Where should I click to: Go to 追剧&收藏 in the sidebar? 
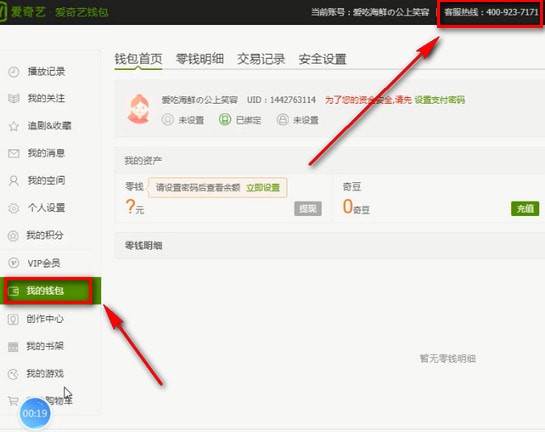click(49, 125)
